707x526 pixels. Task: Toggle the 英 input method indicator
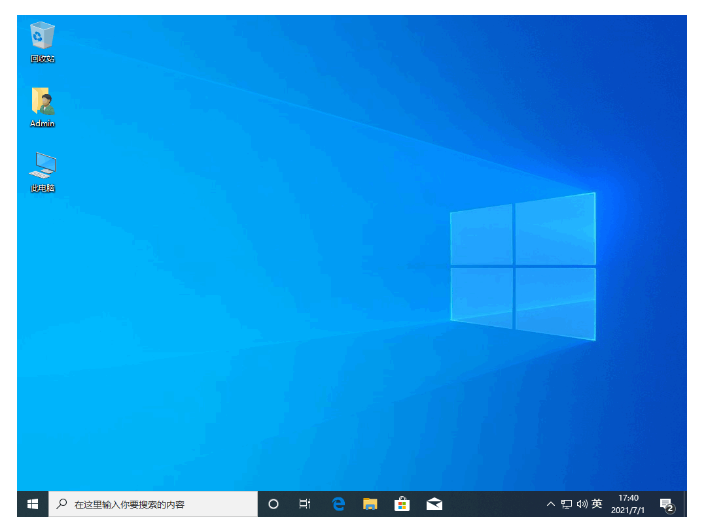click(x=597, y=504)
